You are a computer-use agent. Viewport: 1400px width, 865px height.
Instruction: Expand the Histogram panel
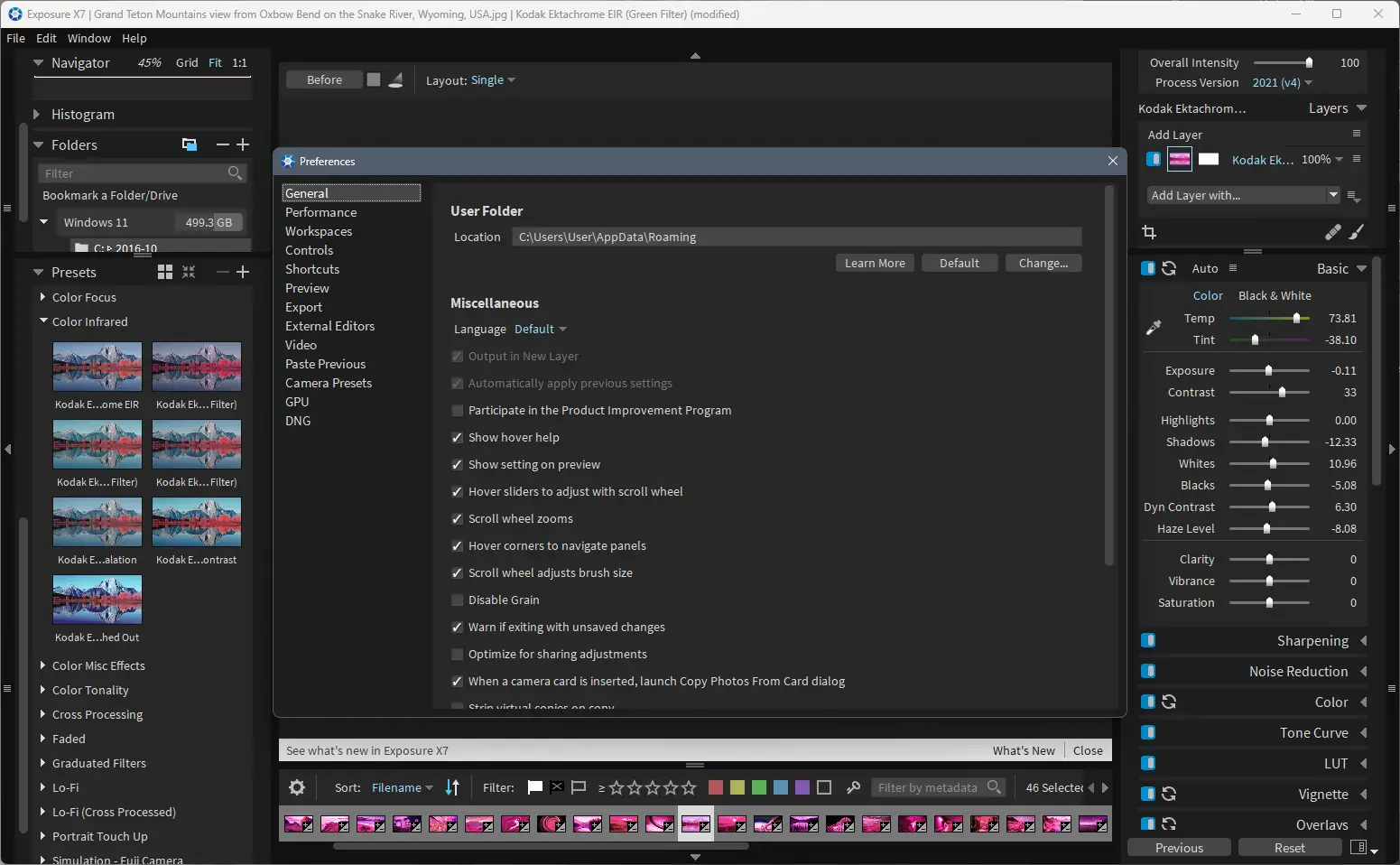point(36,114)
